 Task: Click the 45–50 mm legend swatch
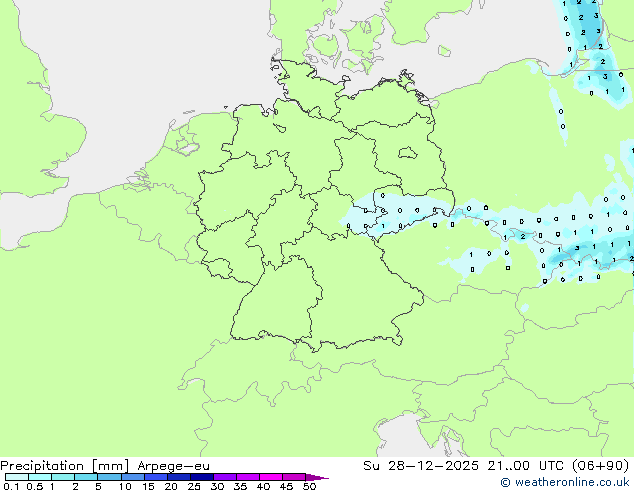coord(294,477)
